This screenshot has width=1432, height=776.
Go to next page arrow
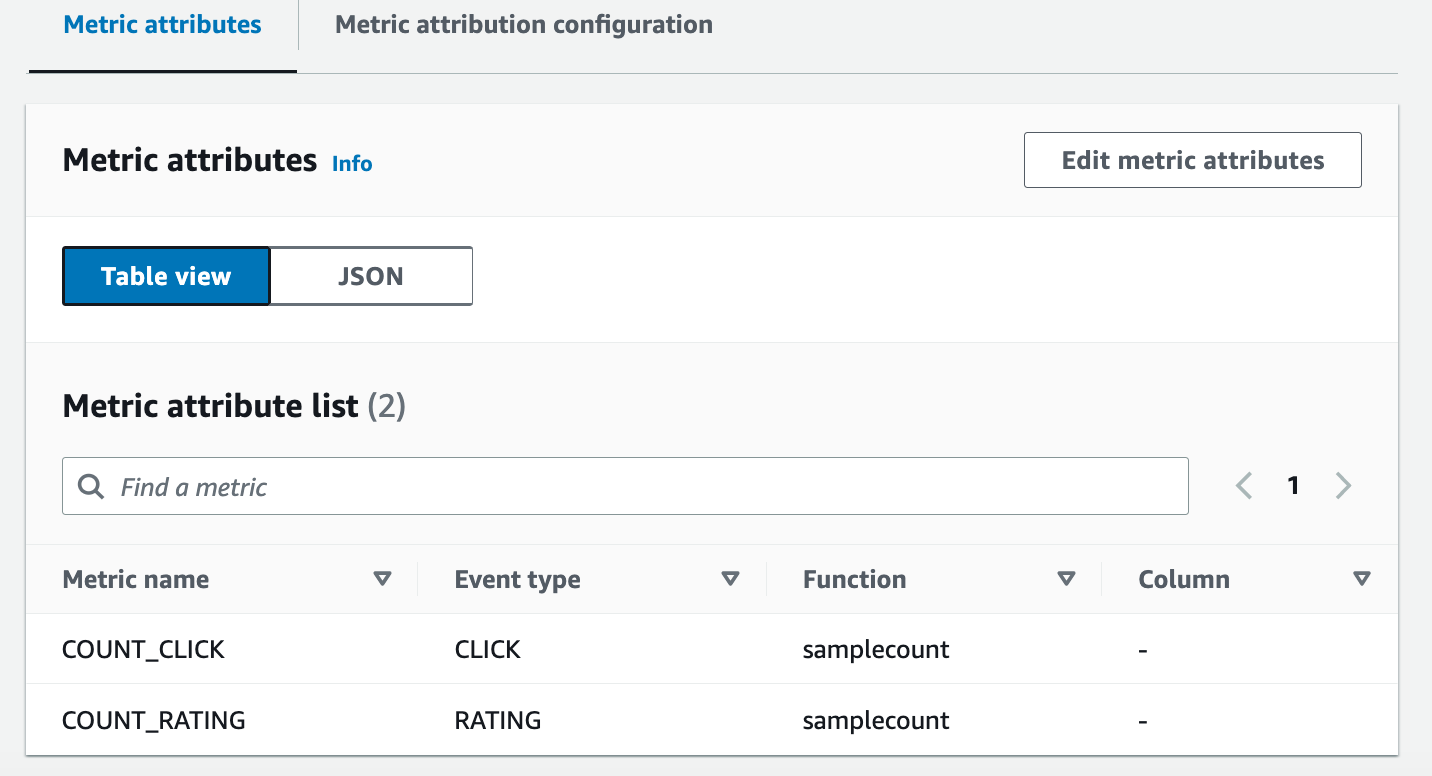click(x=1343, y=486)
